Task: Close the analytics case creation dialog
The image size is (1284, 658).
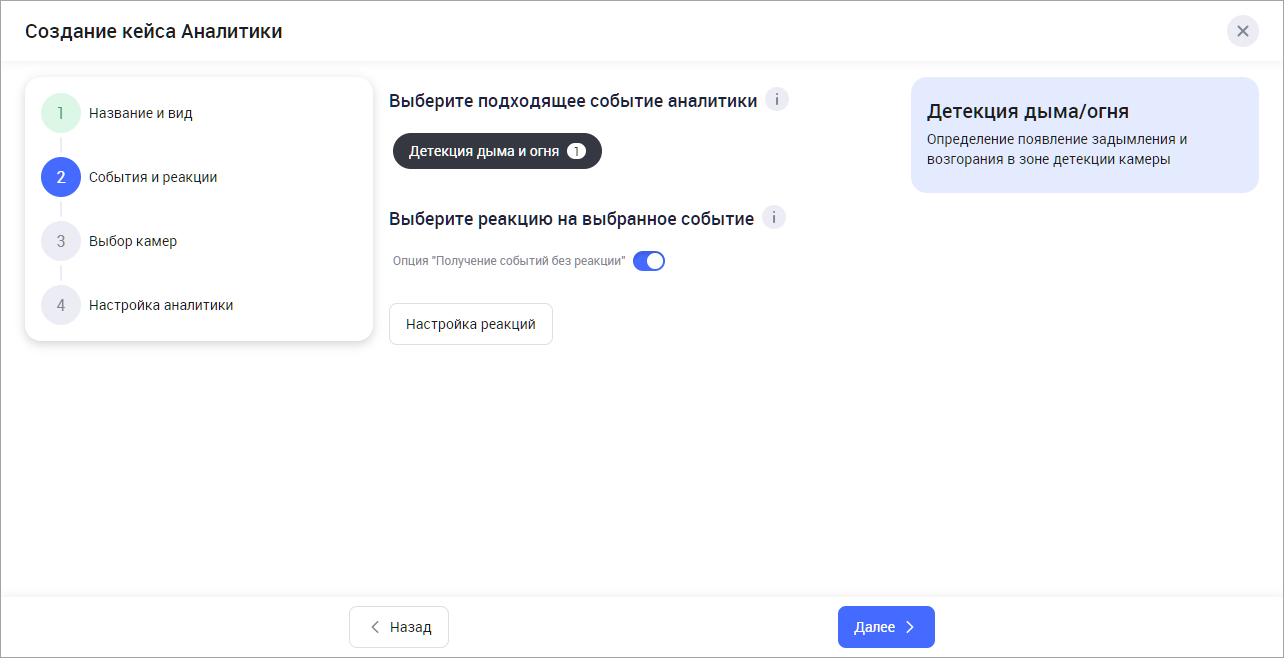Action: point(1242,31)
